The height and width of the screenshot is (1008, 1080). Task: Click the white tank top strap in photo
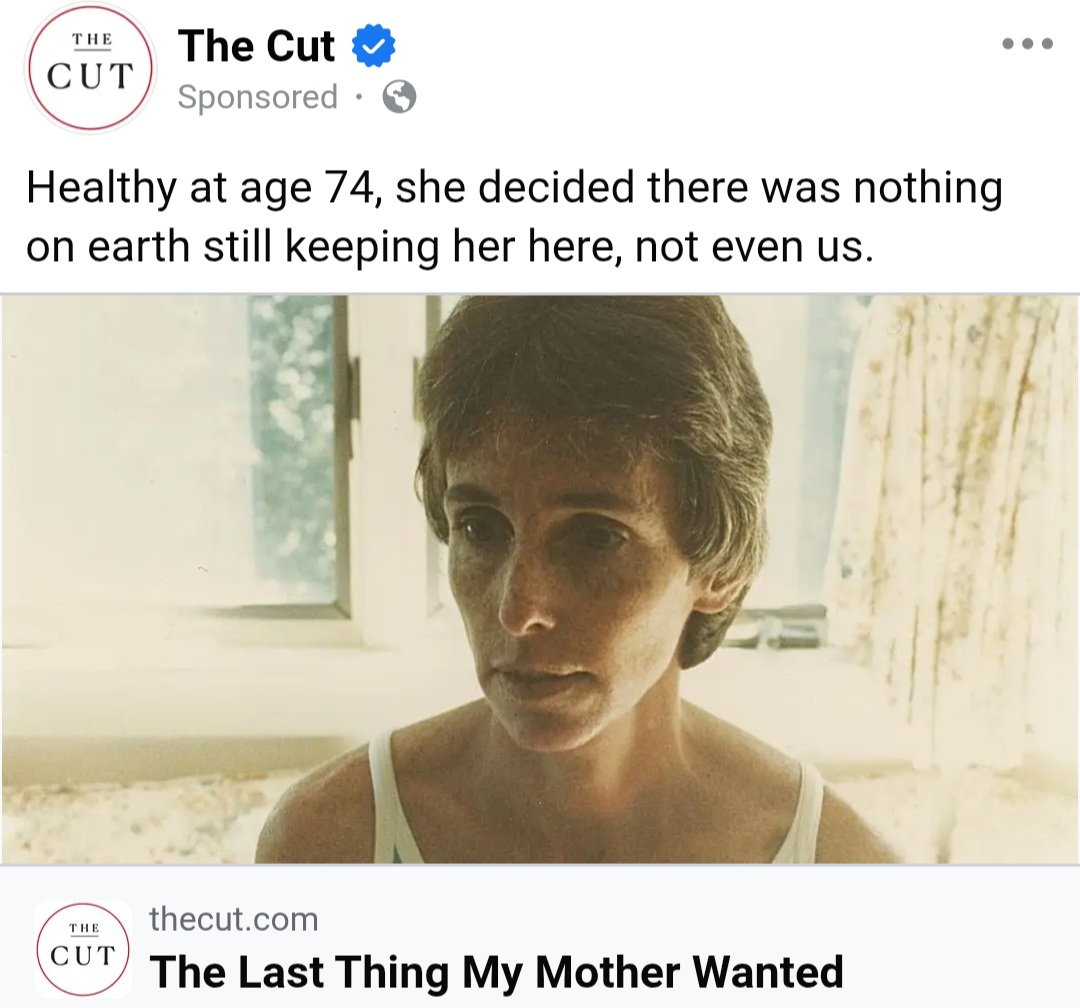point(385,800)
